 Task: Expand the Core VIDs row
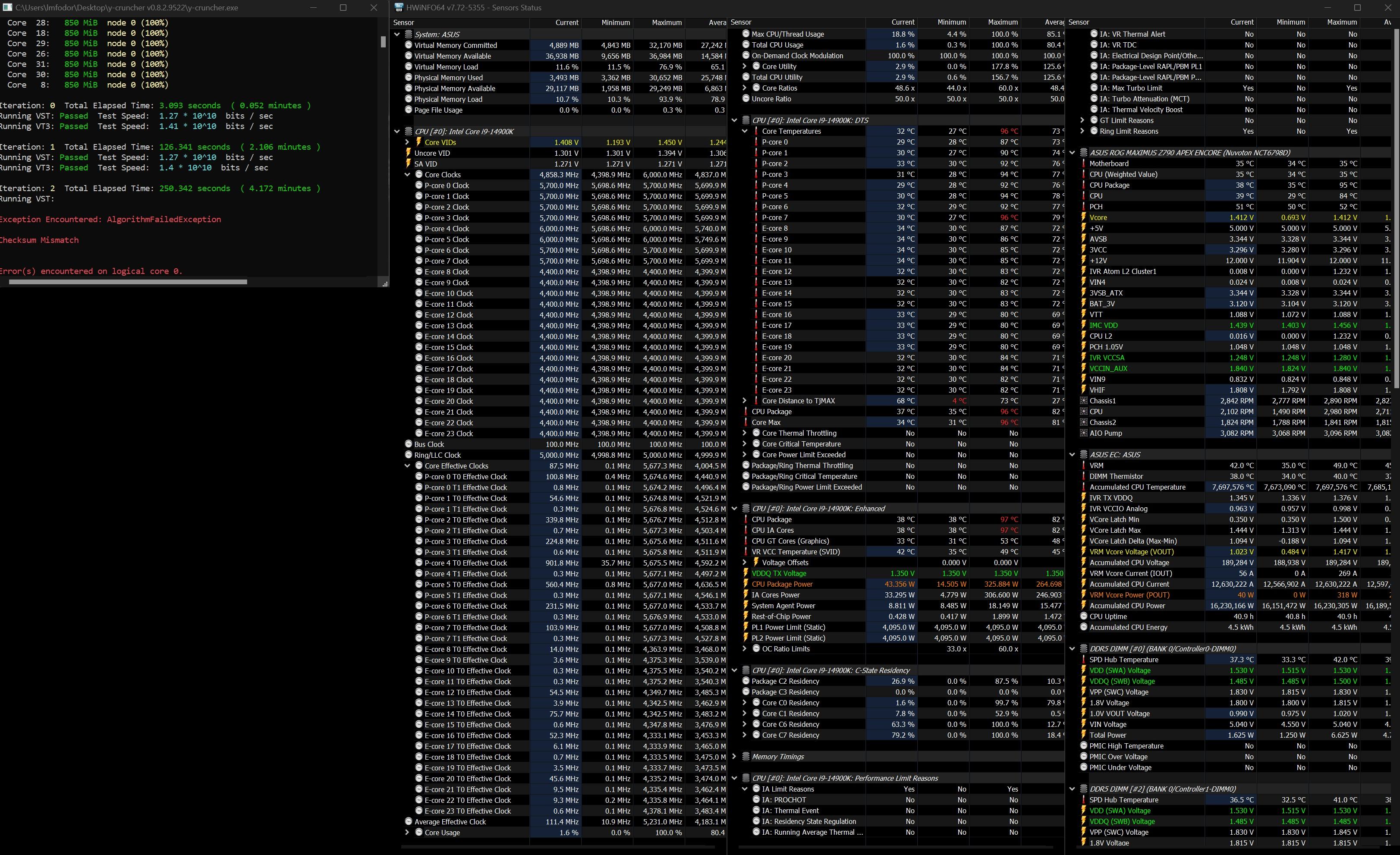pos(407,143)
